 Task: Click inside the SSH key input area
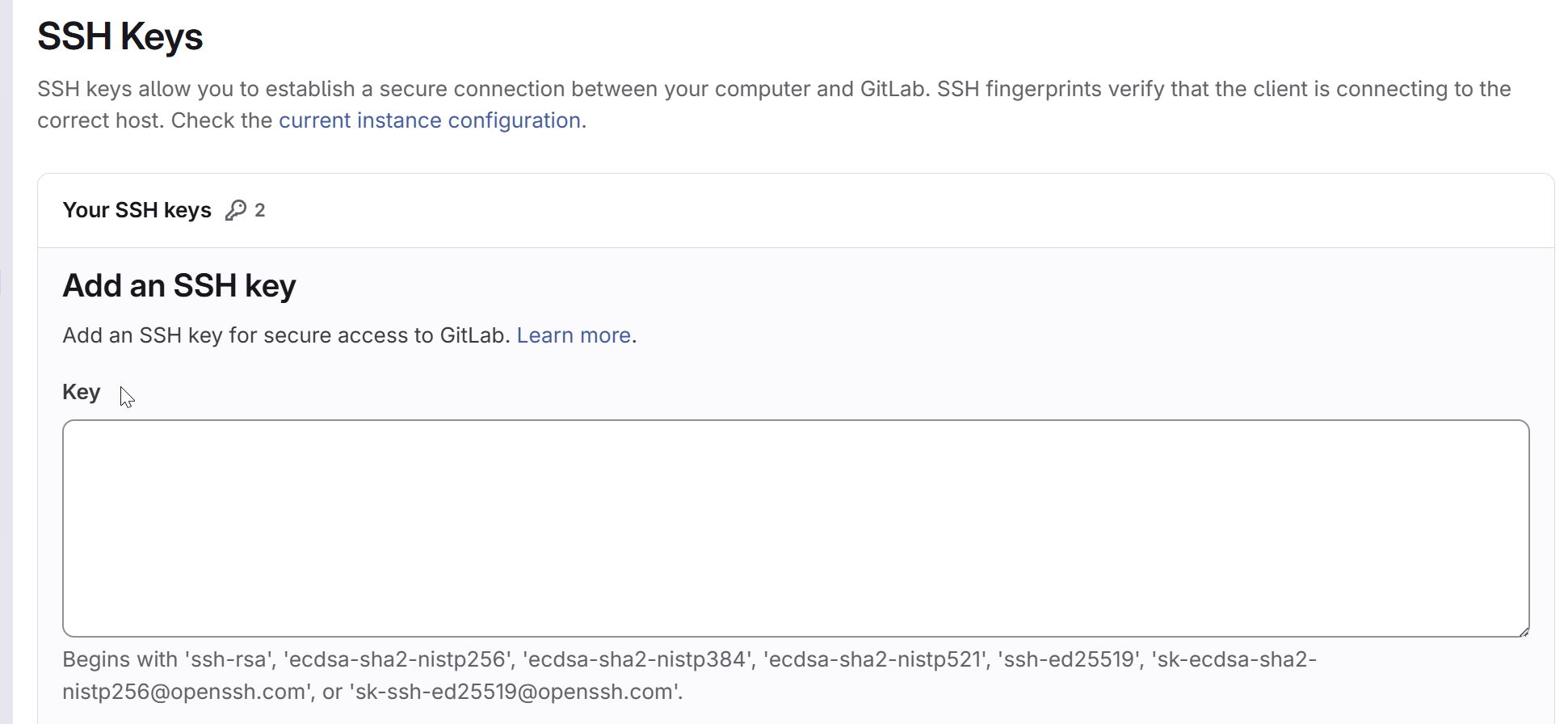point(796,525)
